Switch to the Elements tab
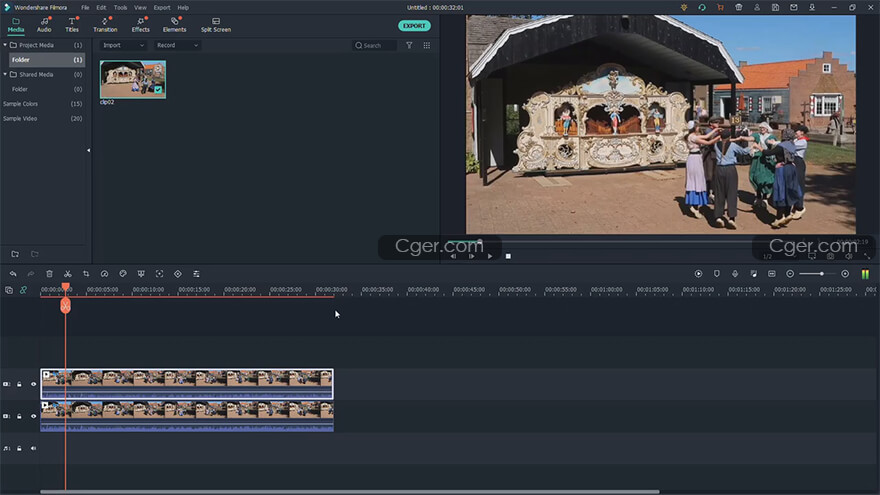This screenshot has width=880, height=495. point(174,25)
